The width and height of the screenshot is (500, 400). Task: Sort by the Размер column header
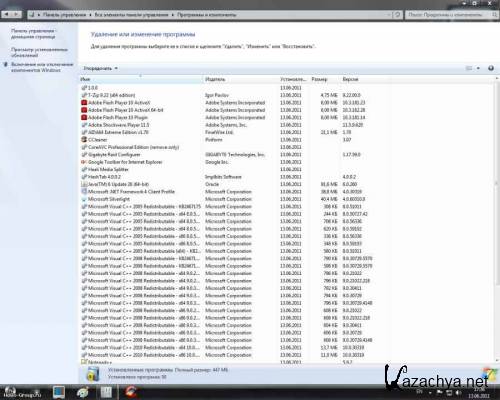click(325, 79)
